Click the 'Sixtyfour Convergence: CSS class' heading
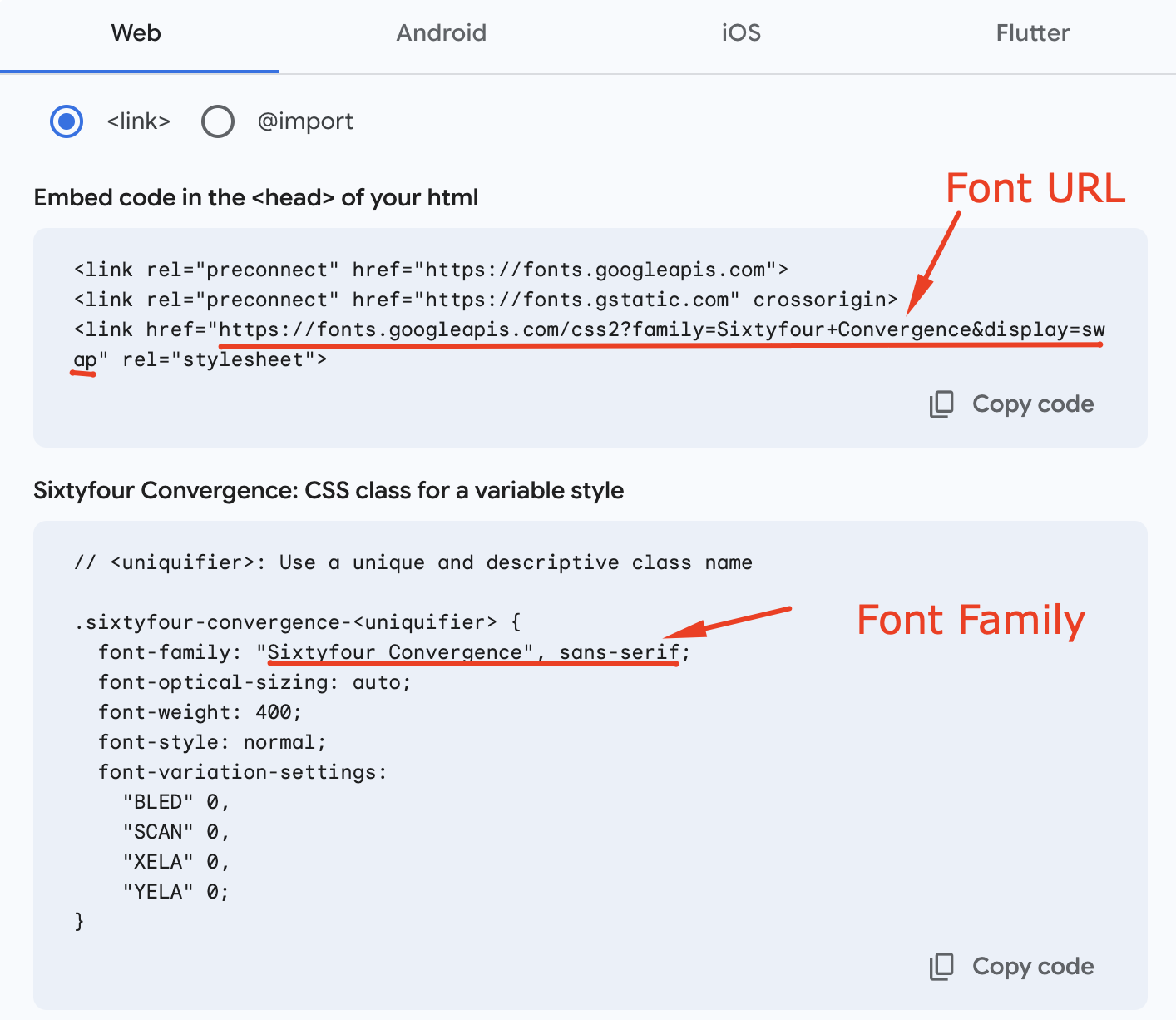 pyautogui.click(x=329, y=491)
